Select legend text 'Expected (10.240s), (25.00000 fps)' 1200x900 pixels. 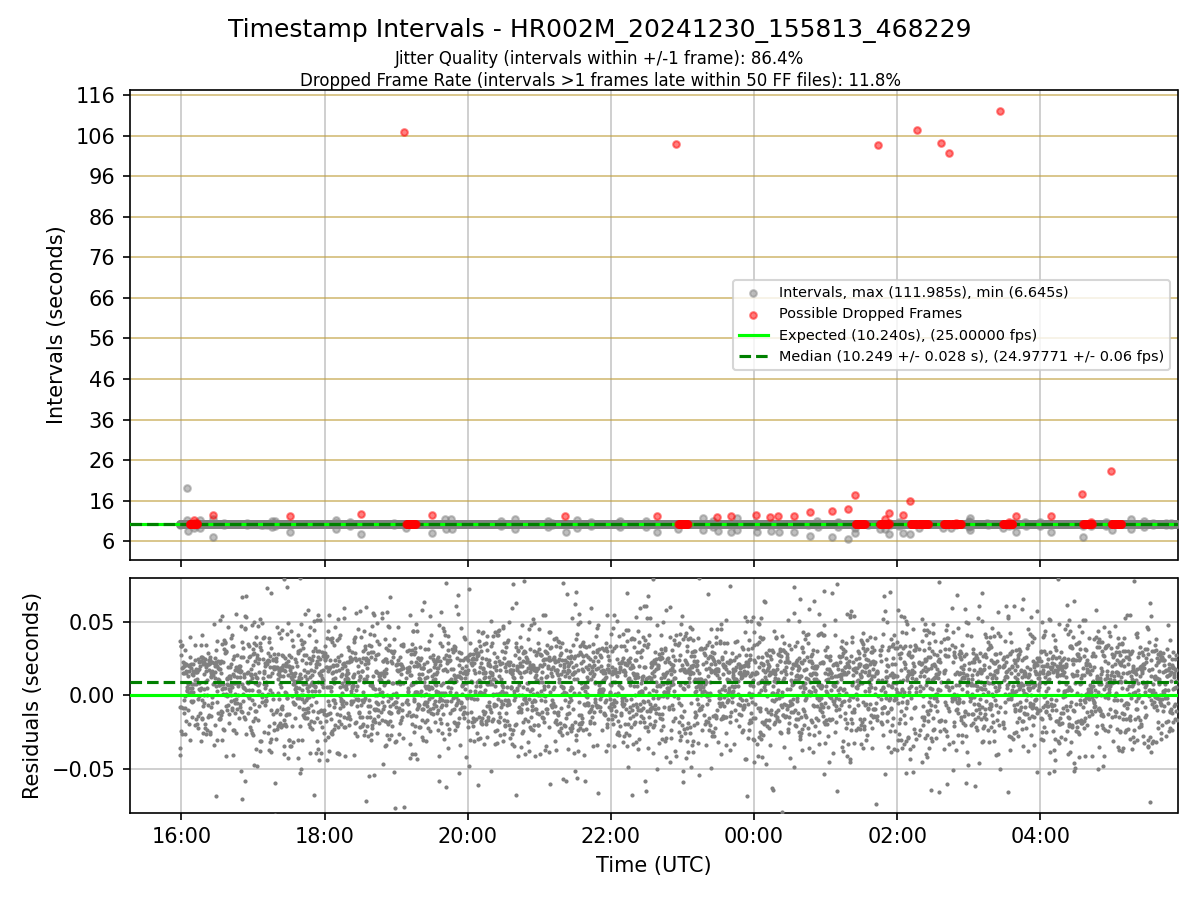click(907, 334)
